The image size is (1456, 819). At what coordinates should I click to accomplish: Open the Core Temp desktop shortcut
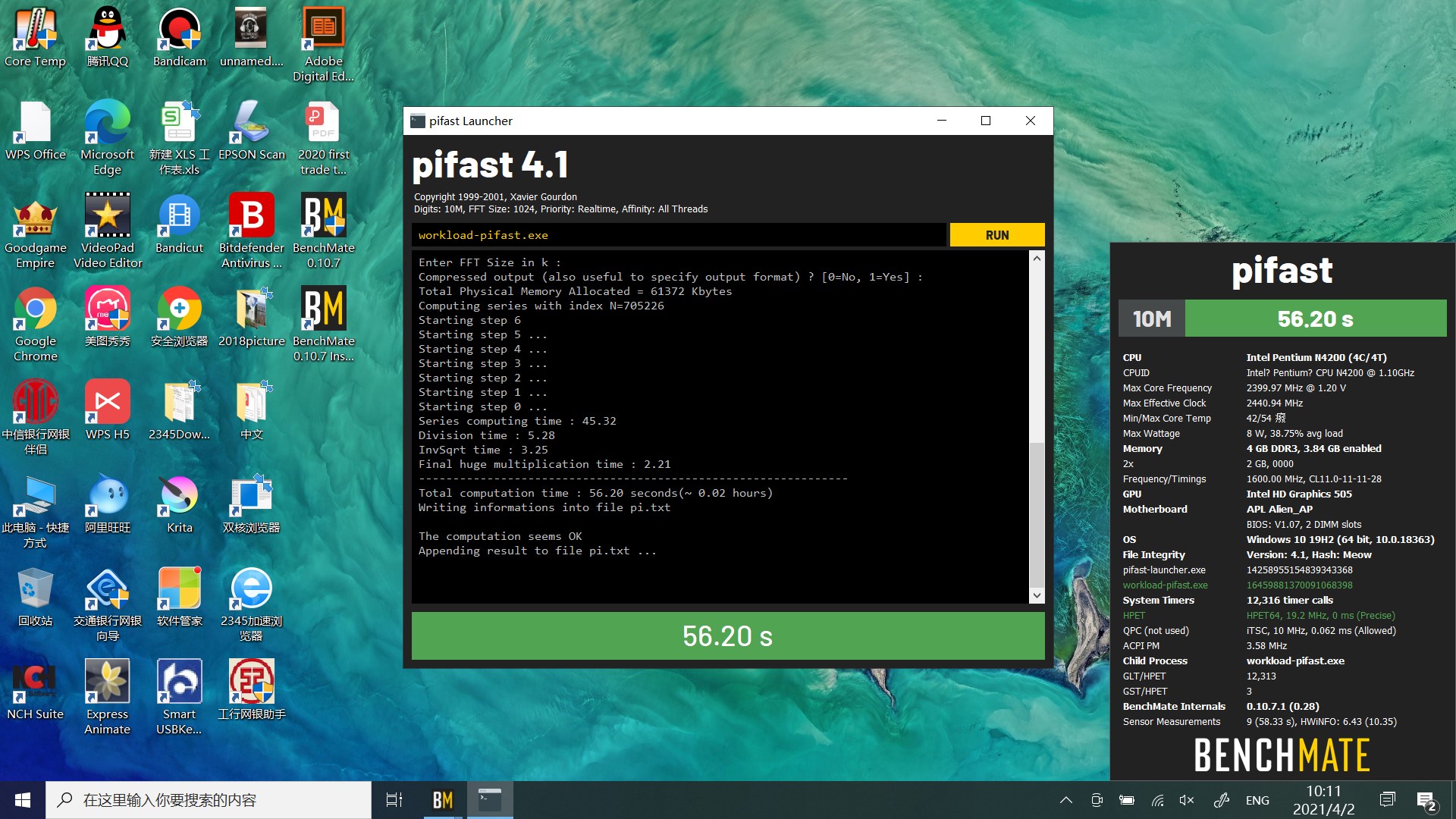tap(35, 36)
